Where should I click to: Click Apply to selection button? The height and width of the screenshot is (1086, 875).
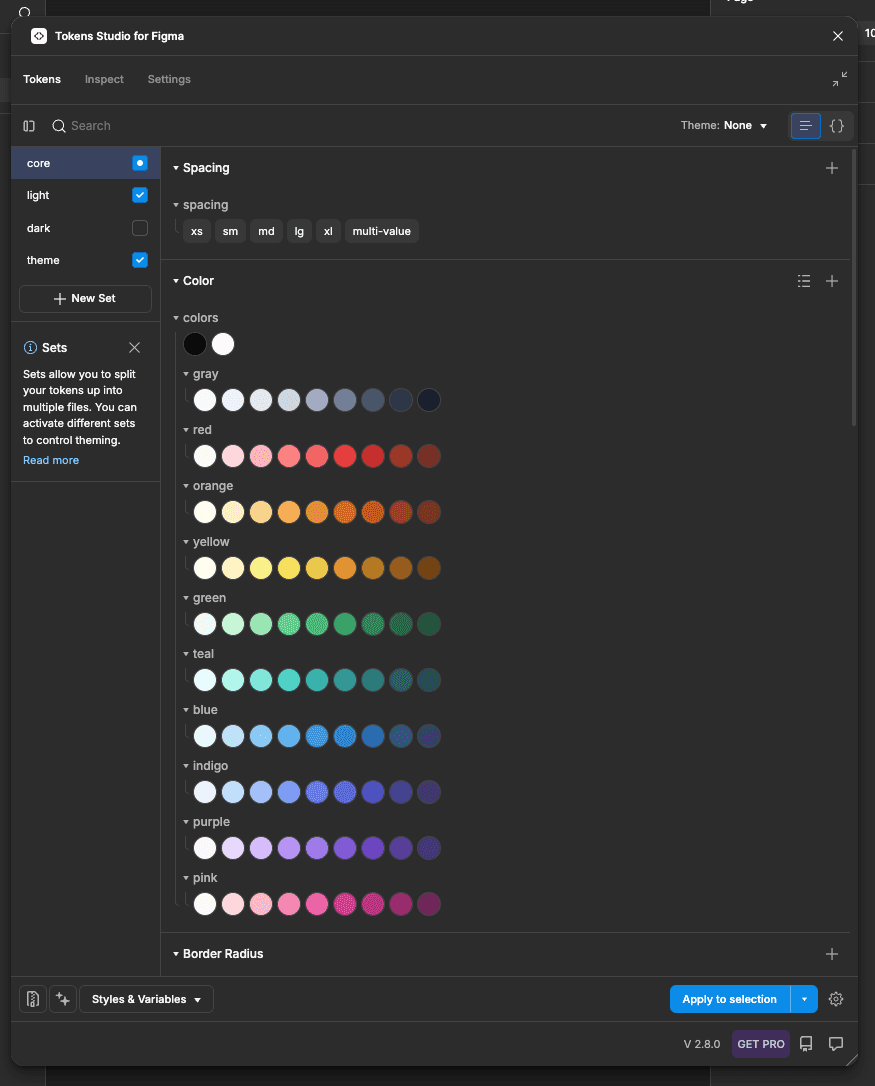tap(730, 999)
